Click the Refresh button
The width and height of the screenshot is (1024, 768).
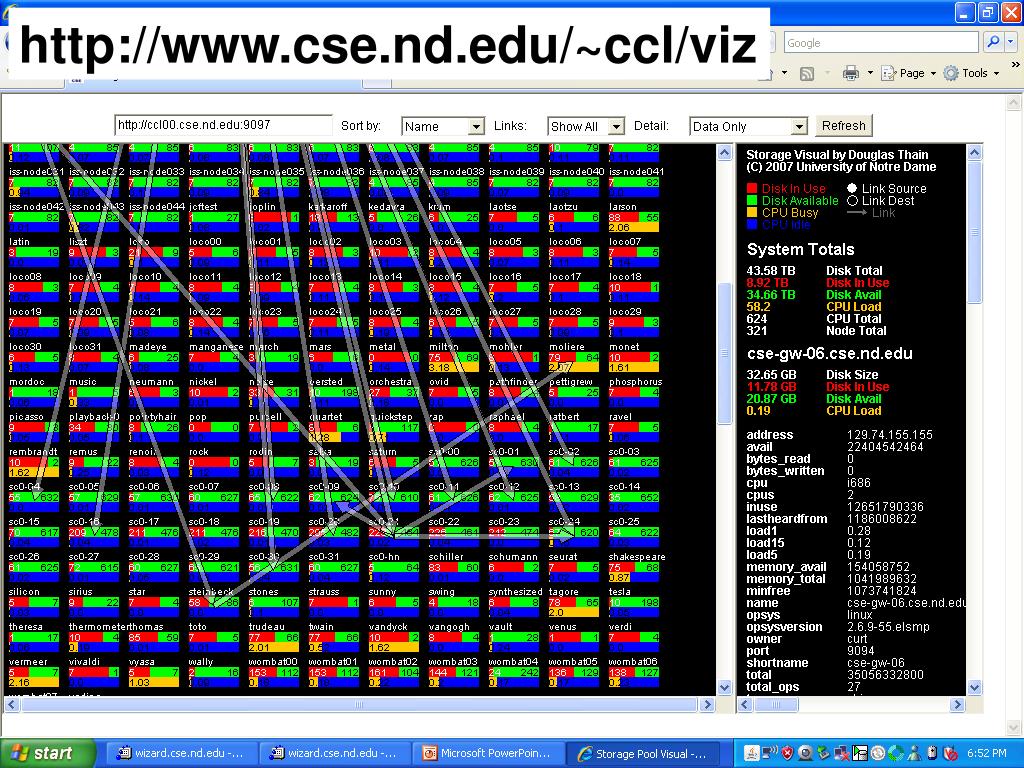point(843,125)
